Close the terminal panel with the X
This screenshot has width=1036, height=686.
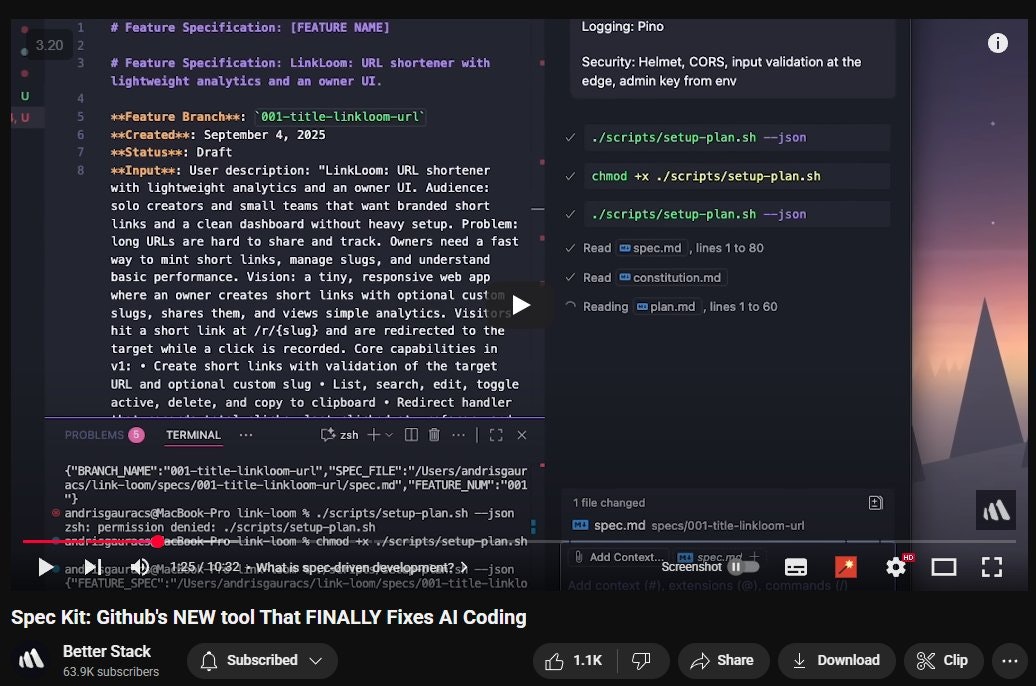pyautogui.click(x=522, y=435)
